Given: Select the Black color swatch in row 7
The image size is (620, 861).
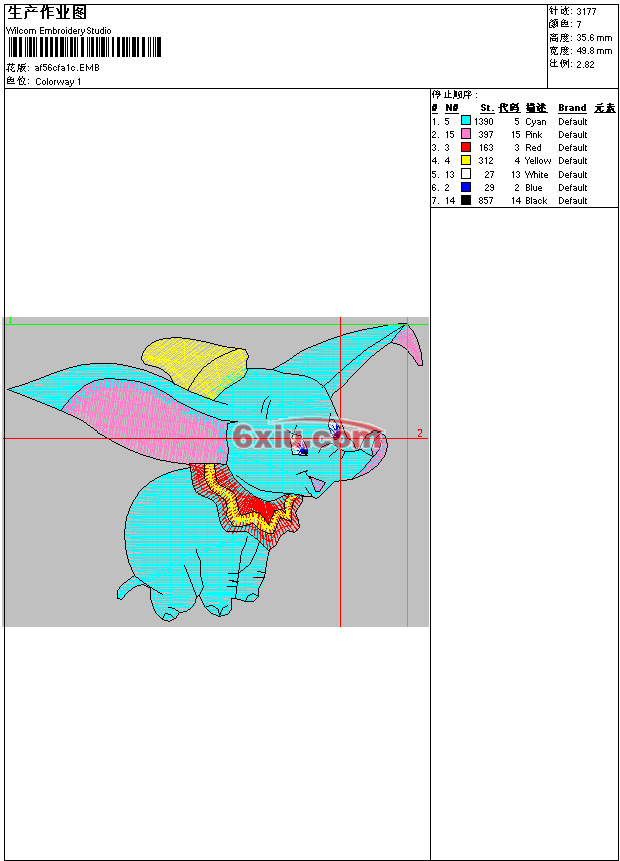Looking at the screenshot, I should (x=466, y=200).
